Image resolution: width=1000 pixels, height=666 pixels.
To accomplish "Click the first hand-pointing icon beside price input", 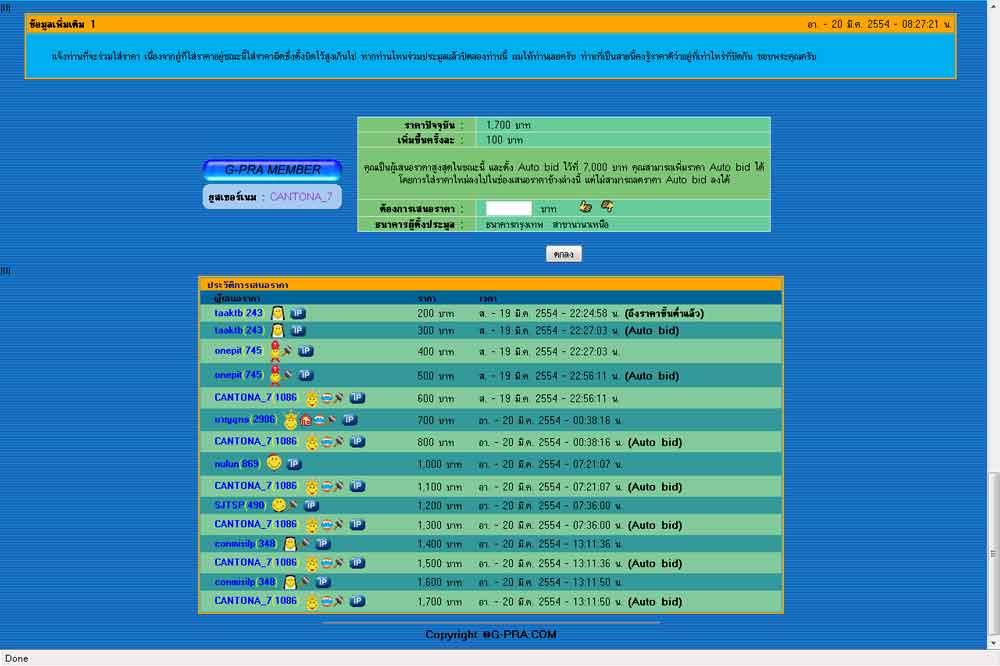I will (x=586, y=207).
